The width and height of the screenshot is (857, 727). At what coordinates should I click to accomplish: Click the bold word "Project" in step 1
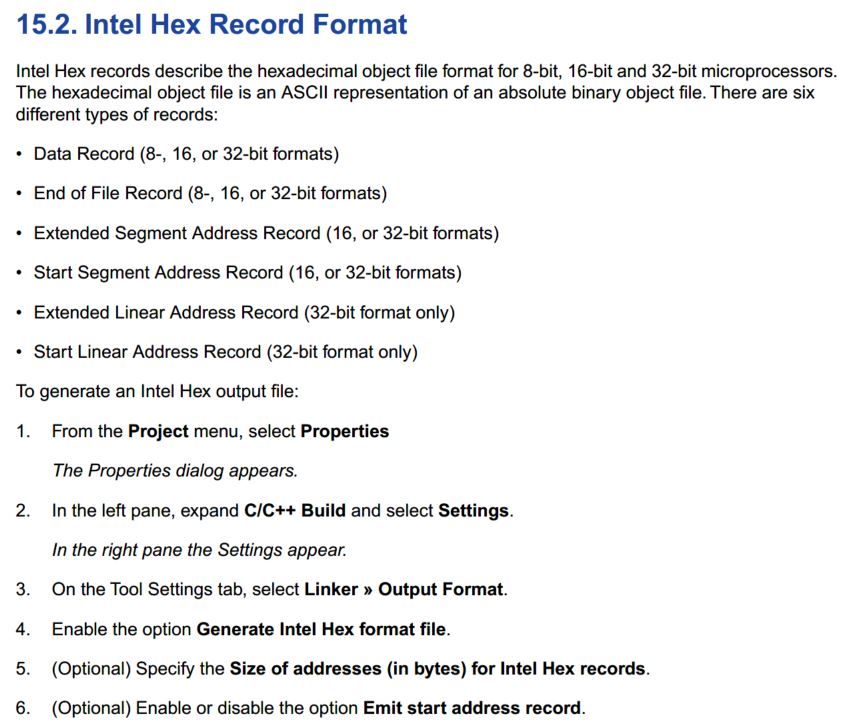tap(158, 431)
